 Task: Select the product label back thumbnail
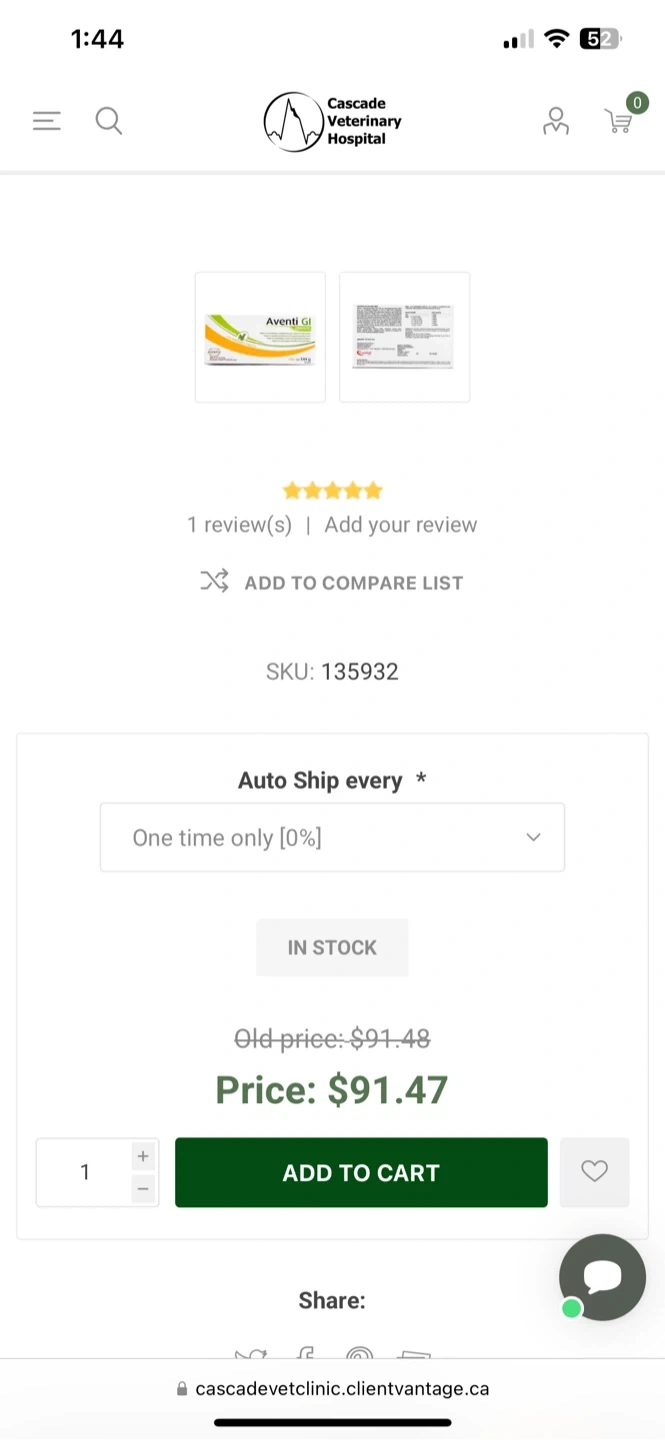click(404, 337)
